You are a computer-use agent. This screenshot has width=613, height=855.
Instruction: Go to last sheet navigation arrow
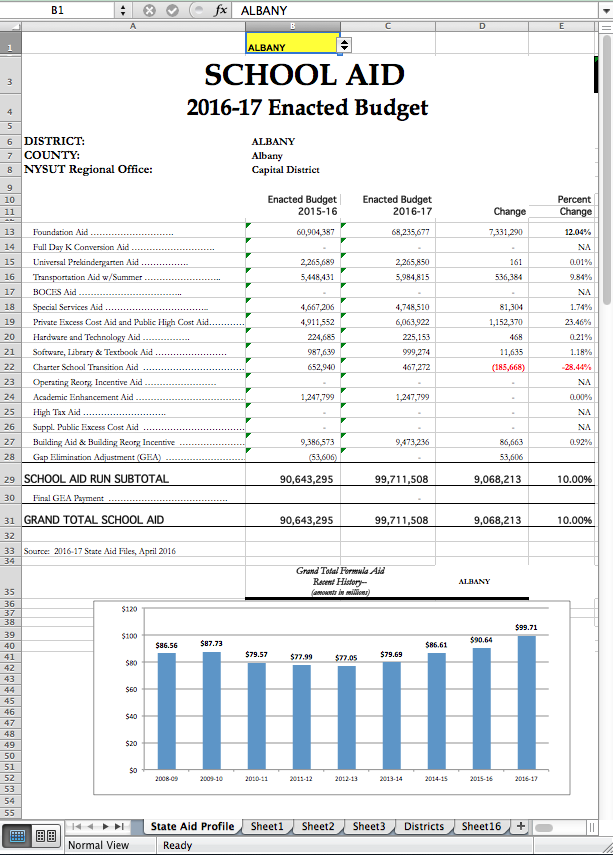click(x=120, y=827)
